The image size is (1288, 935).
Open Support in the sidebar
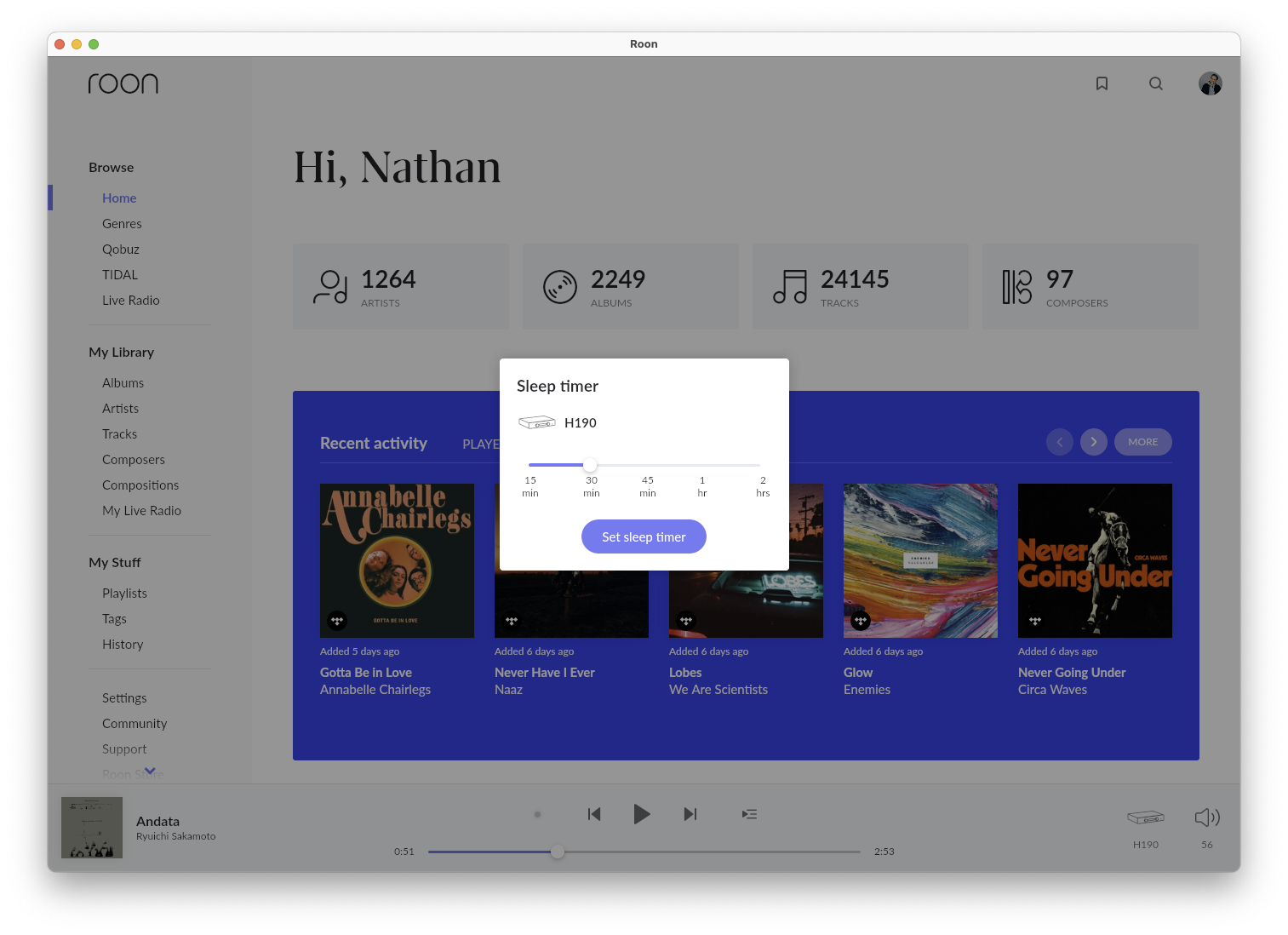[x=124, y=749]
